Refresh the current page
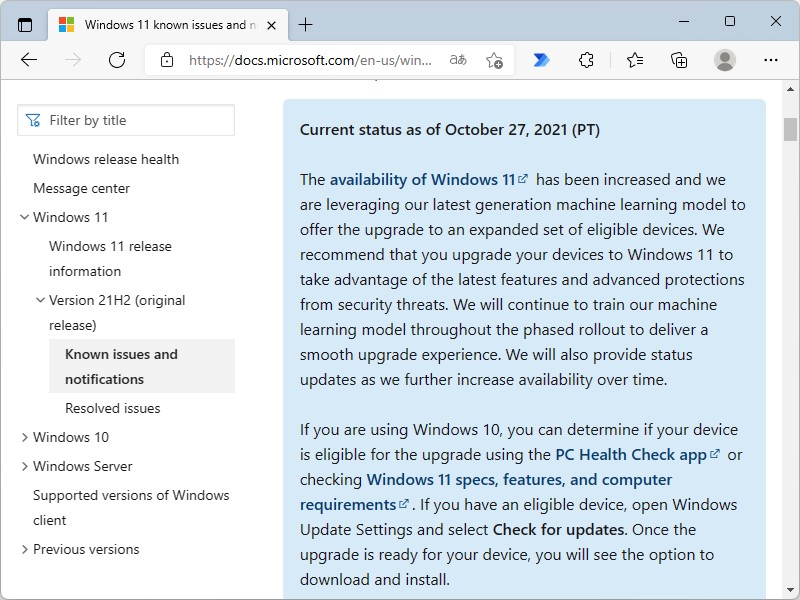Viewport: 800px width, 600px height. [x=117, y=60]
